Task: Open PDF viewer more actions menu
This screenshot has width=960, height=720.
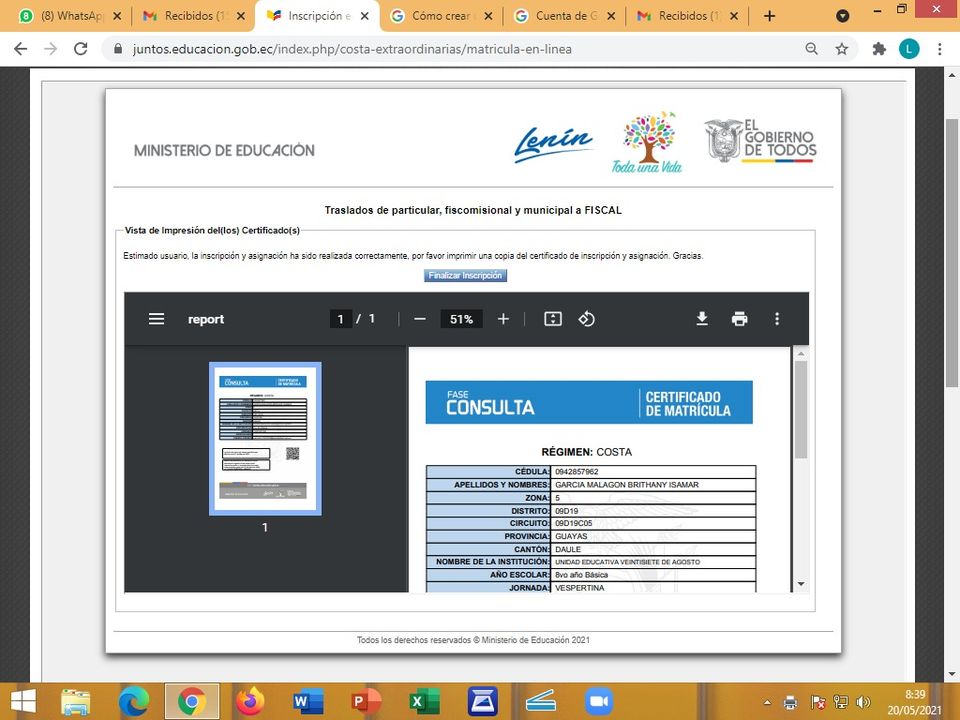Action: tap(777, 319)
